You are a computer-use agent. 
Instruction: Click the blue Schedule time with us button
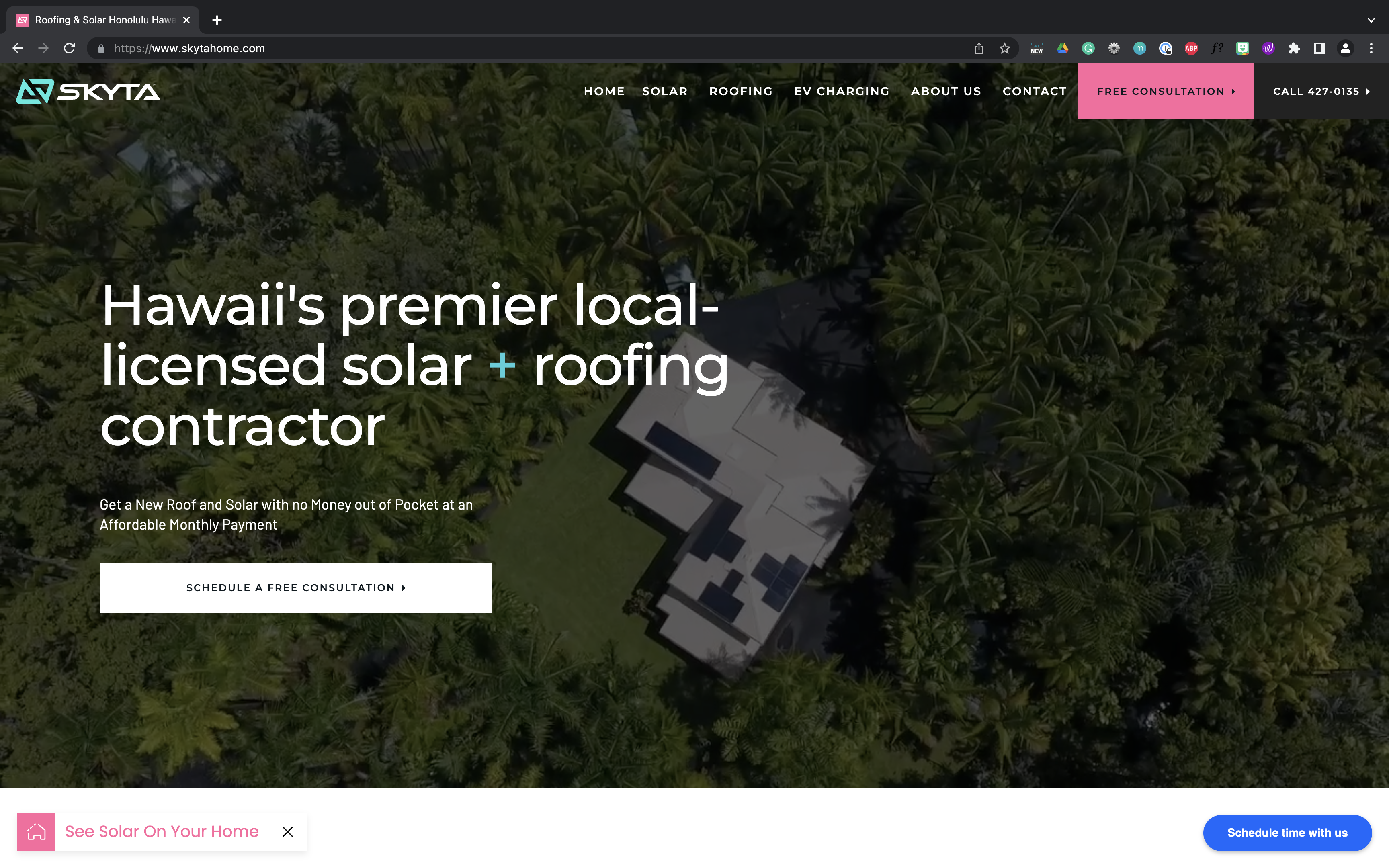tap(1287, 832)
